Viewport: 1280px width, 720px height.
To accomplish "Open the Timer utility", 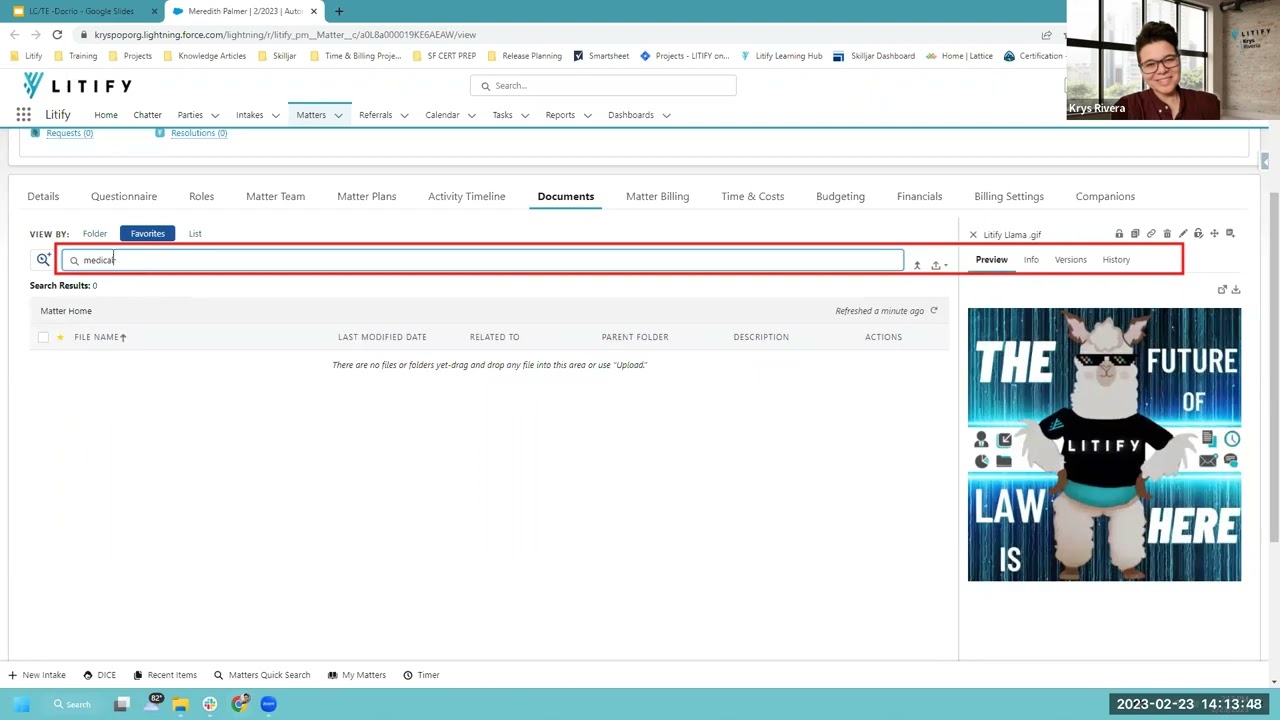I will click(421, 675).
